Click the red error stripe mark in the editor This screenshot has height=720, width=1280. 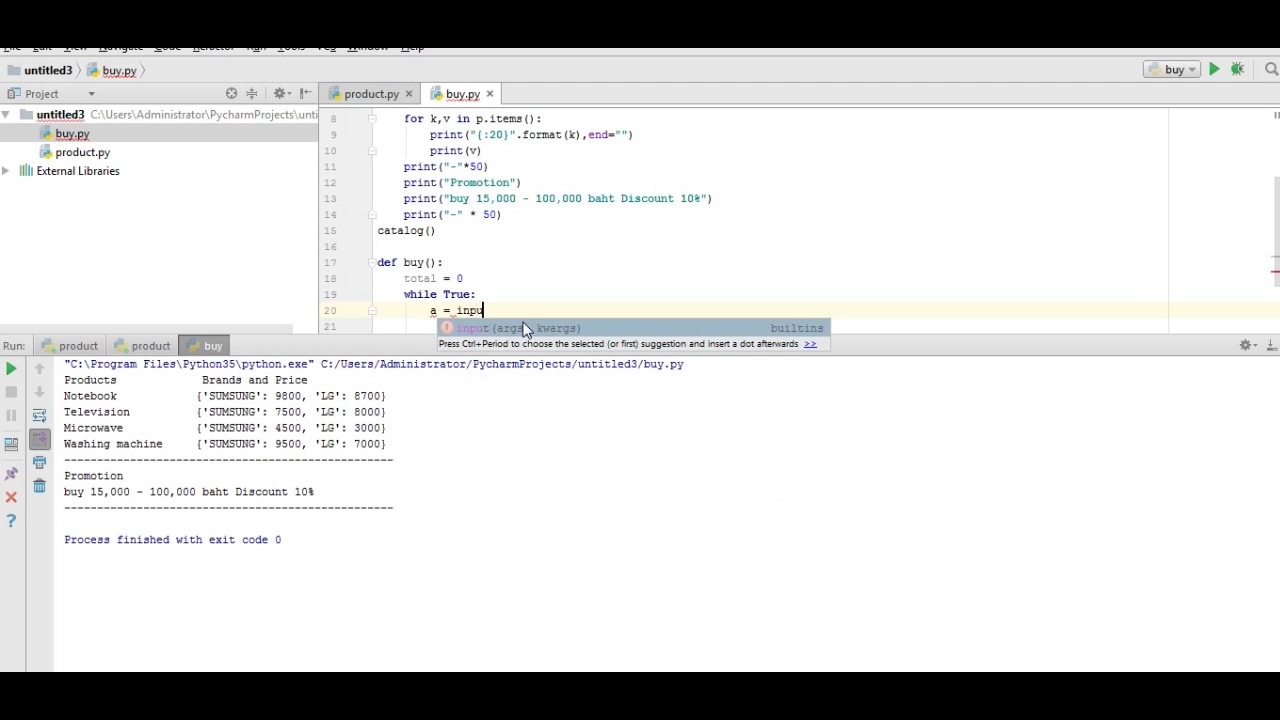pyautogui.click(x=1275, y=271)
